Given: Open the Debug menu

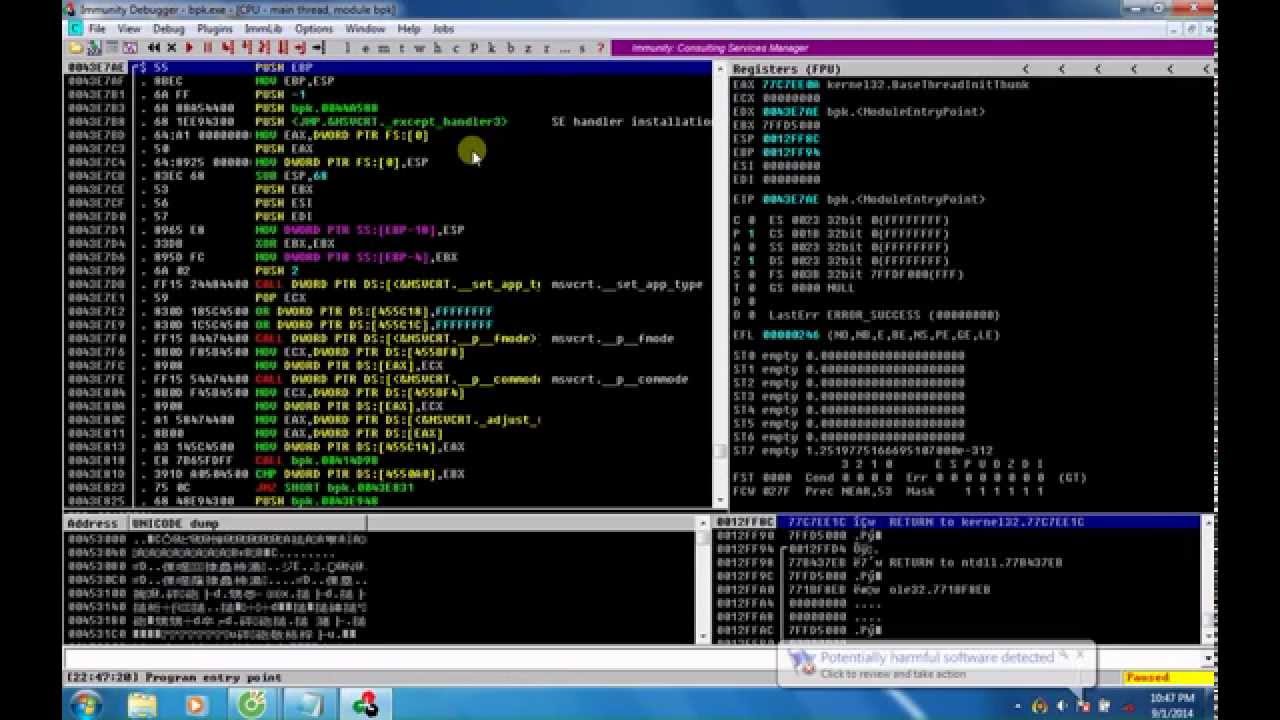Looking at the screenshot, I should (x=169, y=29).
